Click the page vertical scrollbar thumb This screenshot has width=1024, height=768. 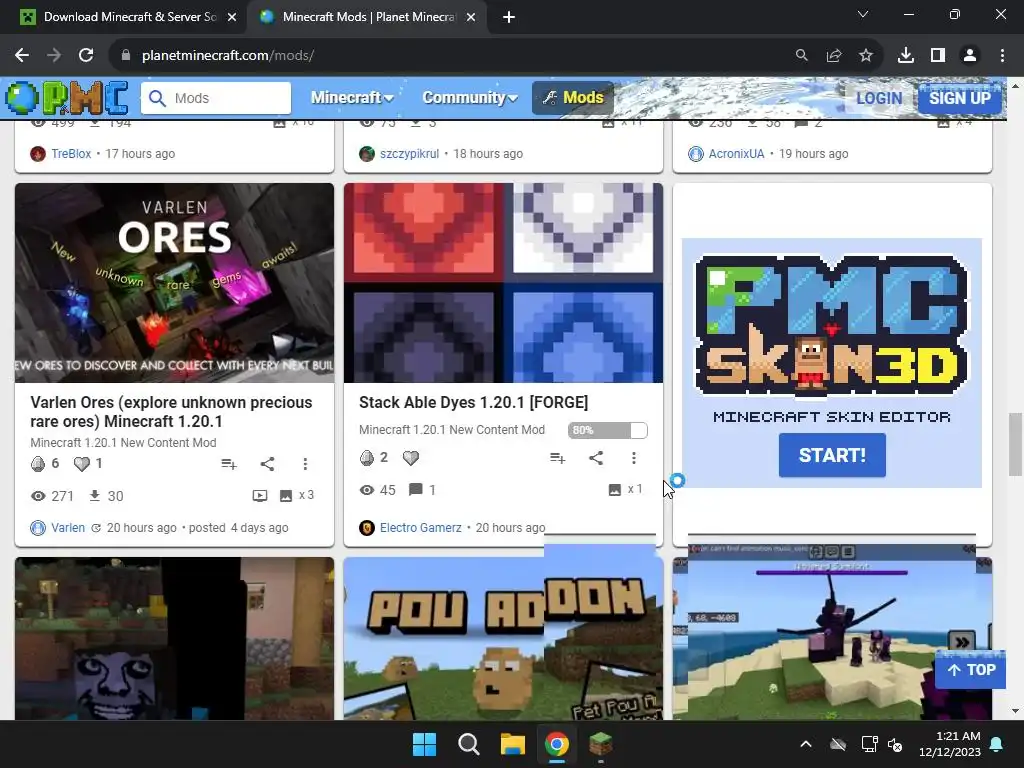[x=1015, y=445]
